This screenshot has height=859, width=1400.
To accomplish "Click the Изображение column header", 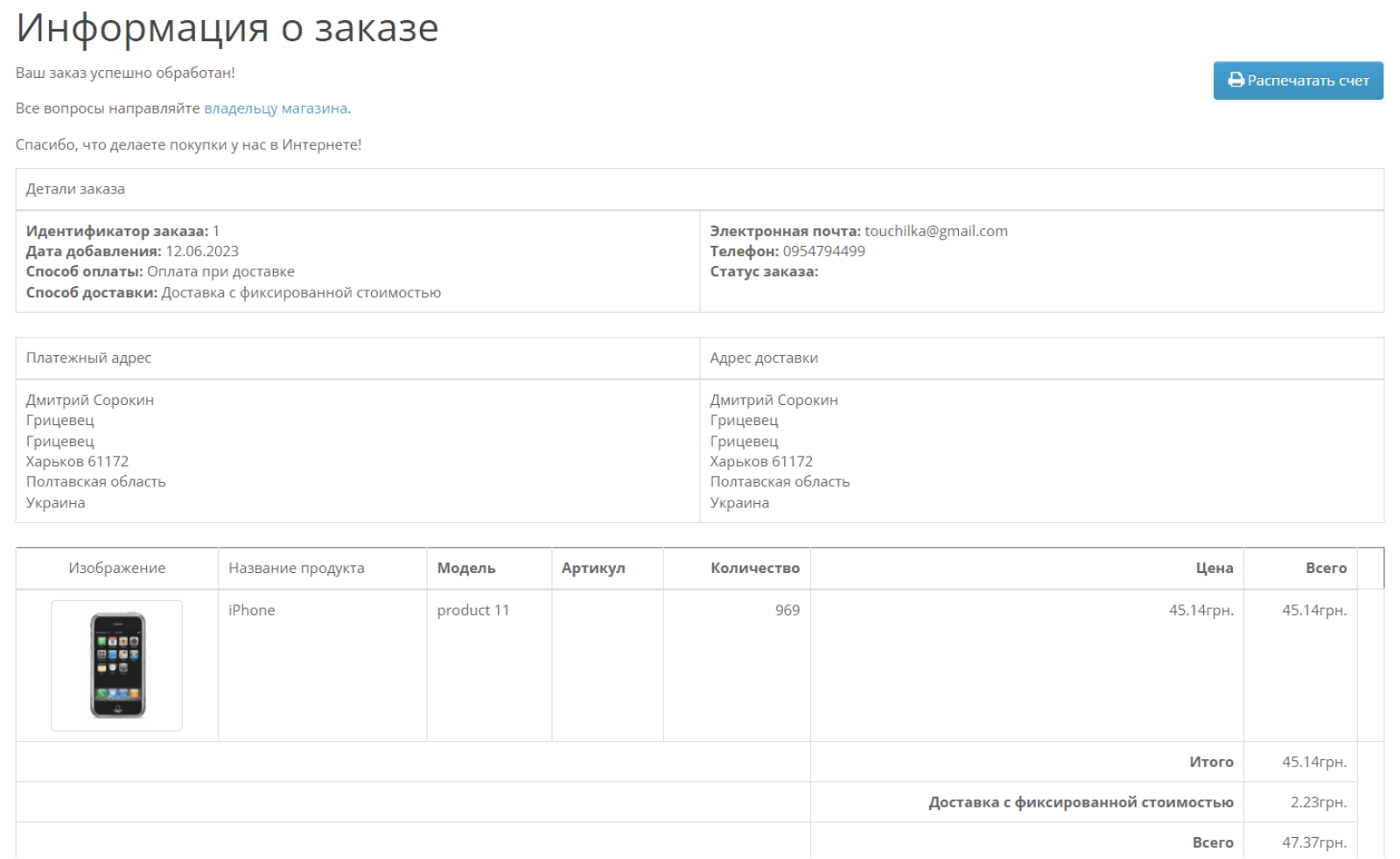I will (117, 568).
